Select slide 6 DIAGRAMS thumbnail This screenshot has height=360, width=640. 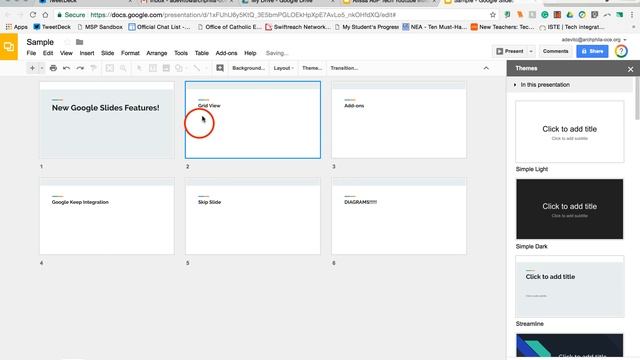coord(399,216)
